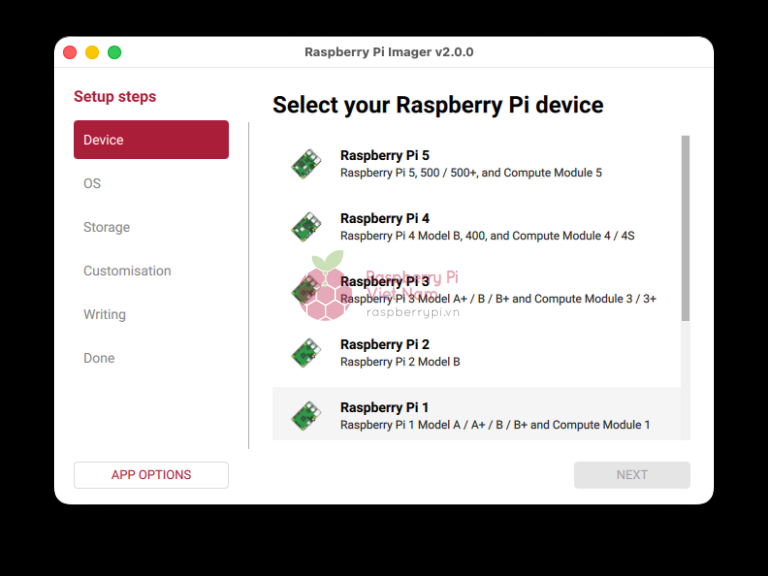Image resolution: width=768 pixels, height=576 pixels.
Task: Pick Raspberry Pi 3 Model A+ entry
Action: pyautogui.click(x=497, y=298)
